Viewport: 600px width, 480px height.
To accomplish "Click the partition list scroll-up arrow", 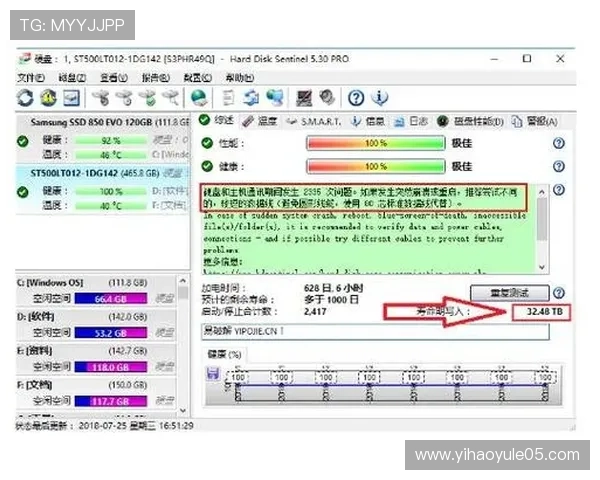I will pyautogui.click(x=183, y=281).
